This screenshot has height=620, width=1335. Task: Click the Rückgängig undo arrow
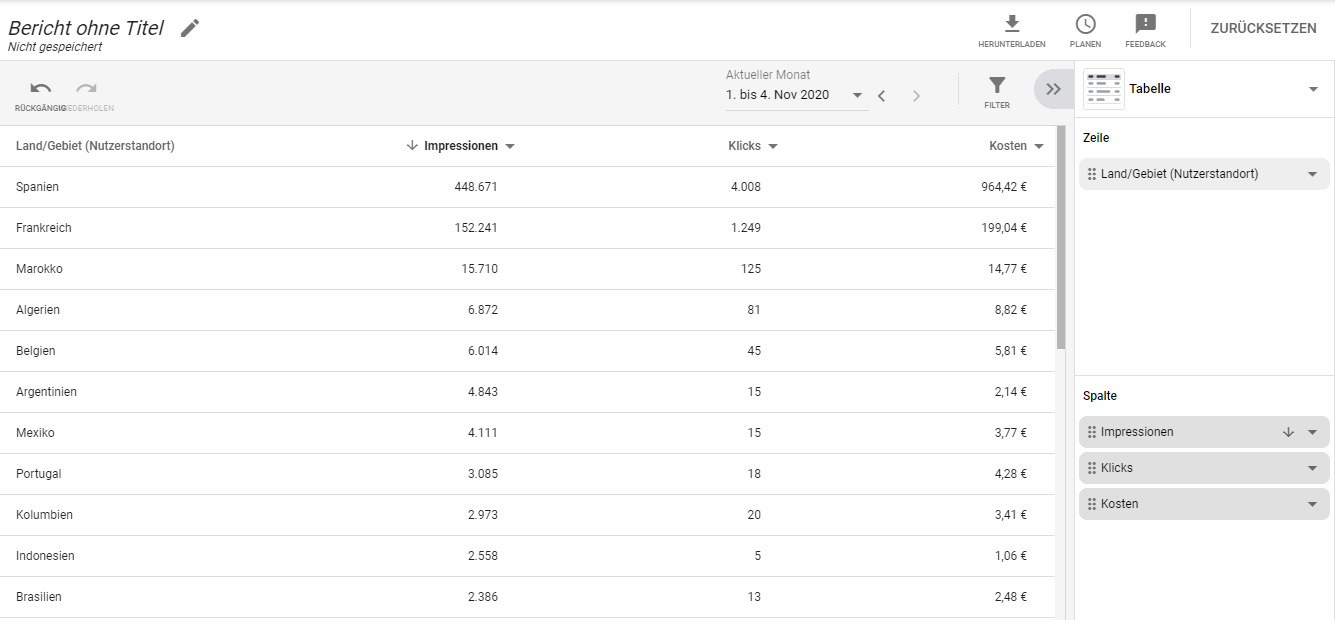(x=41, y=89)
